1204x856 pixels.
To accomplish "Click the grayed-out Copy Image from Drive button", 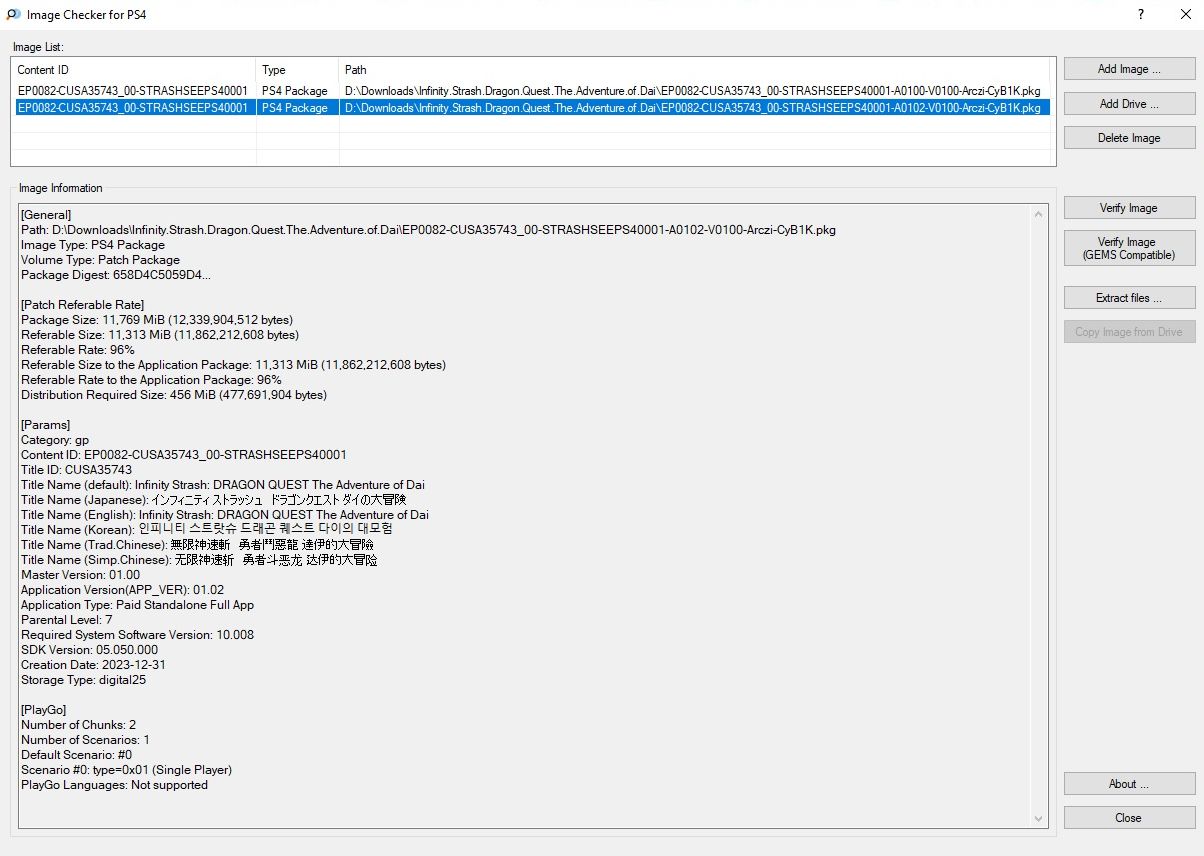I will point(1129,332).
